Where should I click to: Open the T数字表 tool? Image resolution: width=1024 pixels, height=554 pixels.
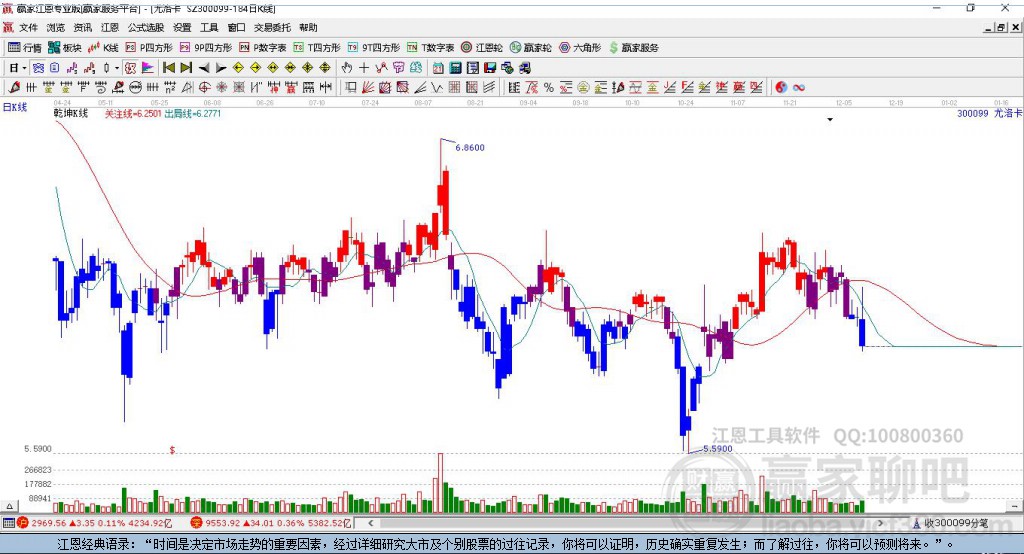tap(430, 48)
